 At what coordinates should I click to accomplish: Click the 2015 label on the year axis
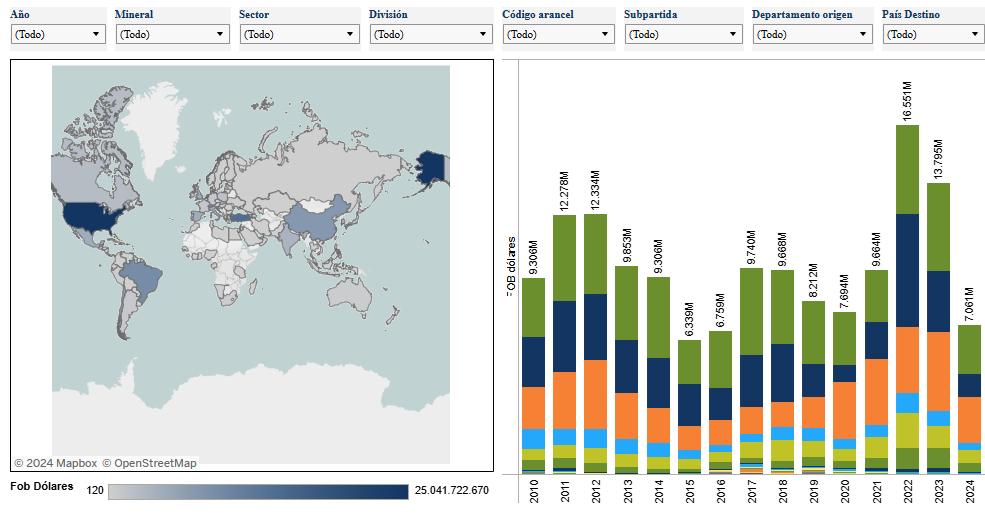pyautogui.click(x=689, y=490)
